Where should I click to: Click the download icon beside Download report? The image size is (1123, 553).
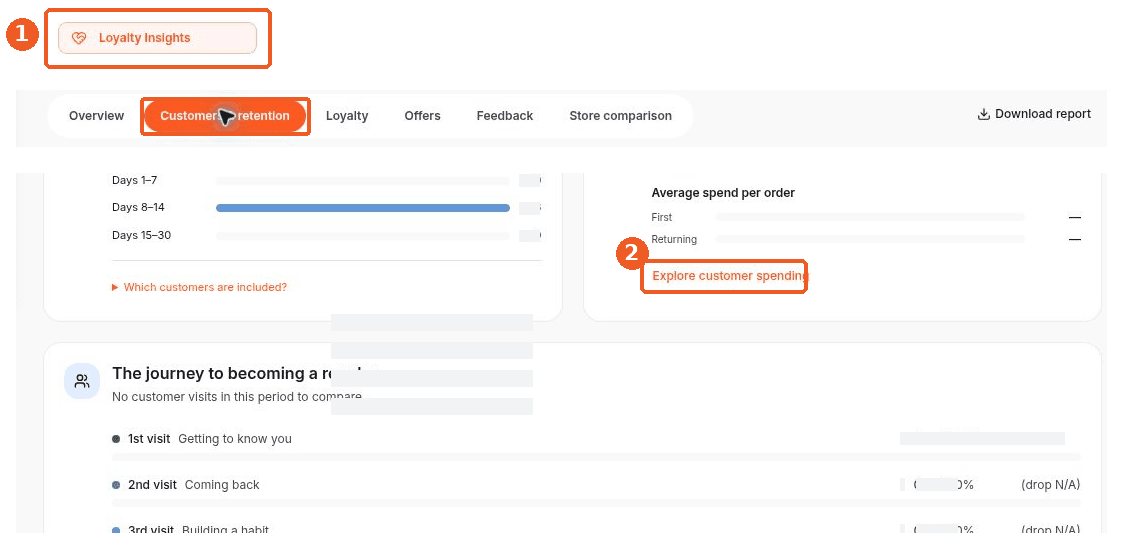click(983, 114)
